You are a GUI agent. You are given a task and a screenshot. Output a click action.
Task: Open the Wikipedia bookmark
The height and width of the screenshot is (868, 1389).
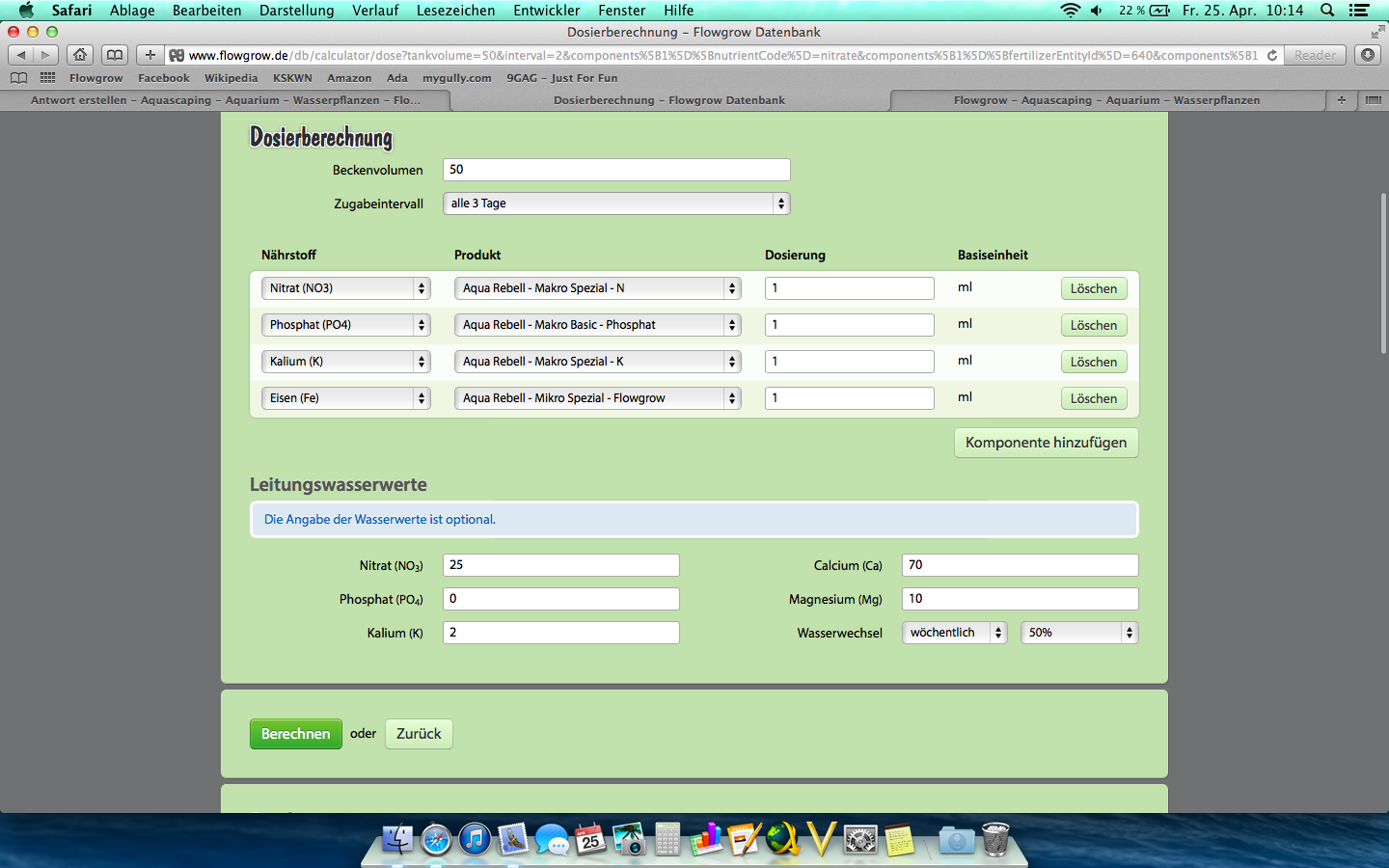click(231, 78)
